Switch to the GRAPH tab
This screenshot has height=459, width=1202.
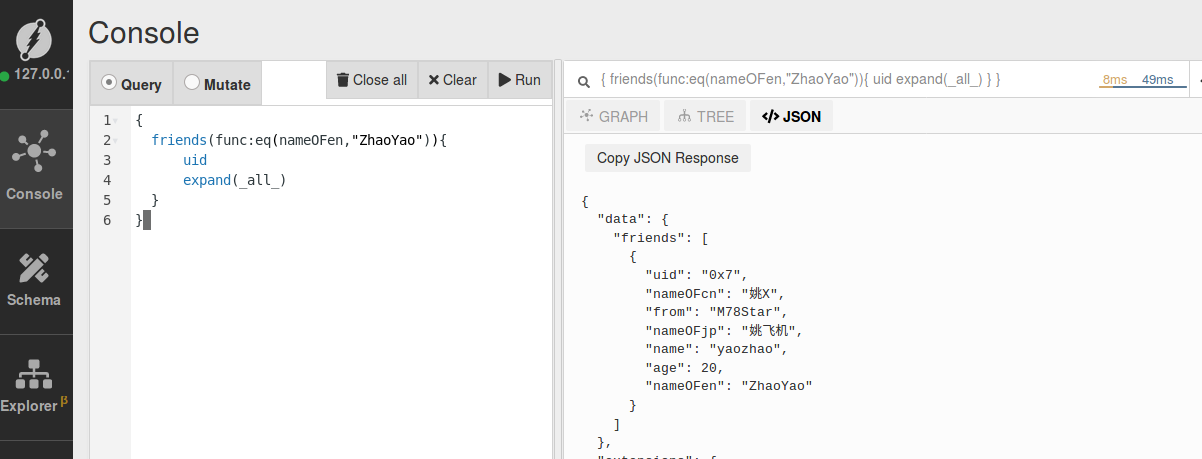click(613, 116)
